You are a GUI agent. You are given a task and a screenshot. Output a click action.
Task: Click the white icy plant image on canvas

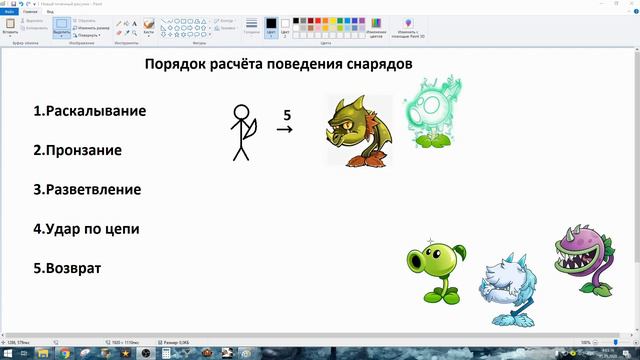[509, 290]
